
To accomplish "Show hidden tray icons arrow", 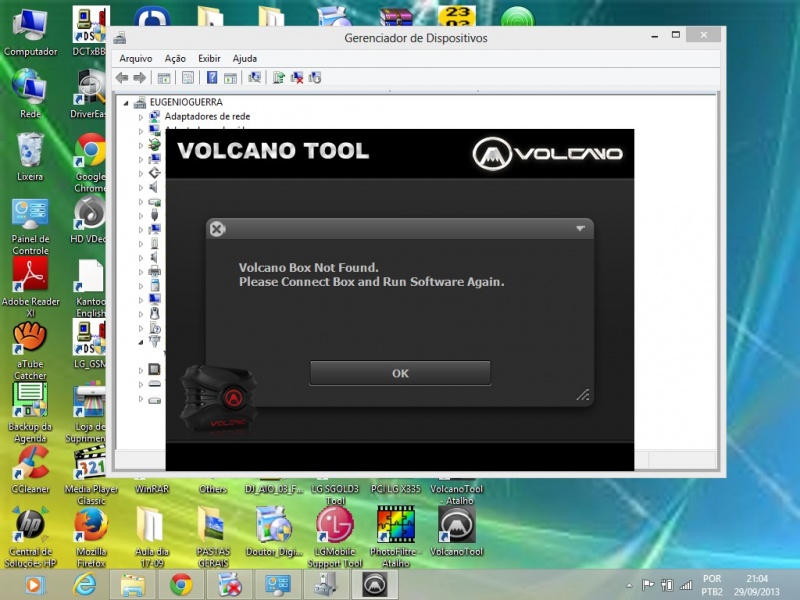I will [629, 586].
